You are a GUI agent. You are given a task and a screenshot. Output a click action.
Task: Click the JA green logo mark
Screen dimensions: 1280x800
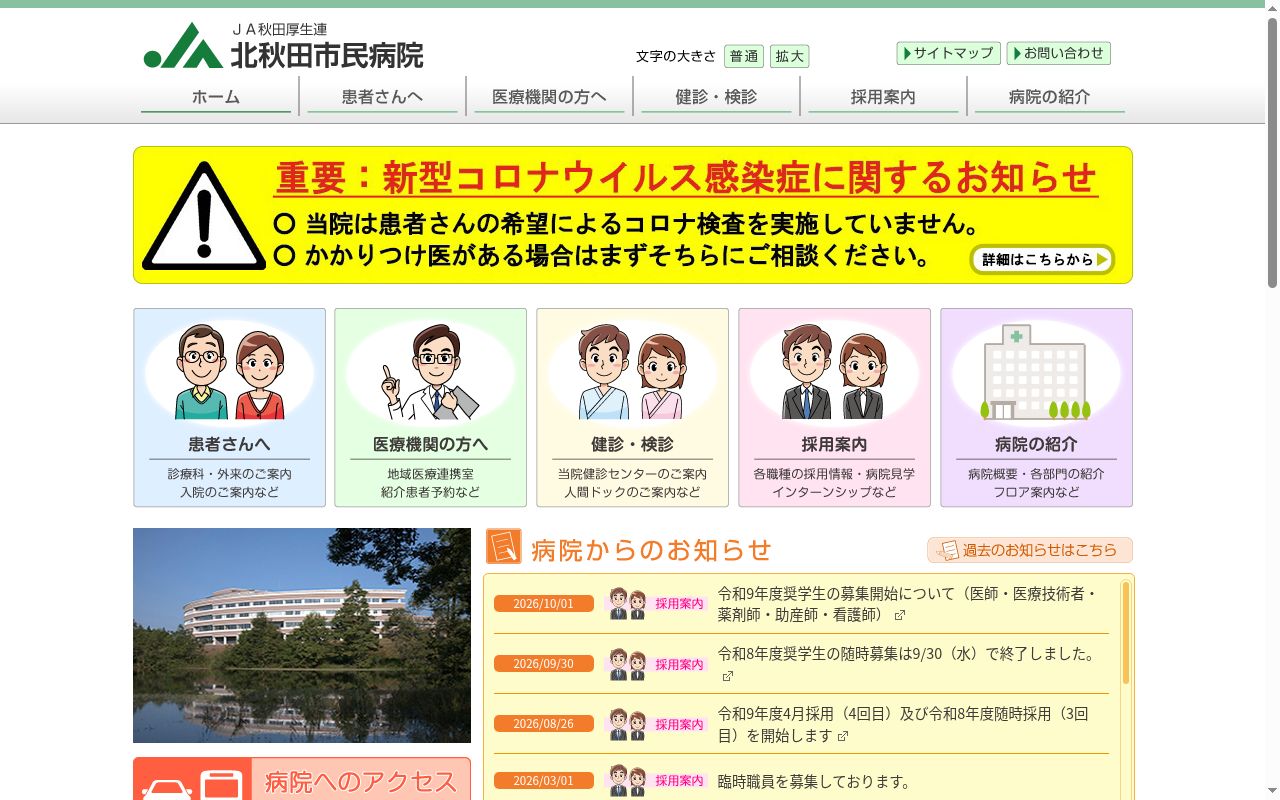coord(183,47)
